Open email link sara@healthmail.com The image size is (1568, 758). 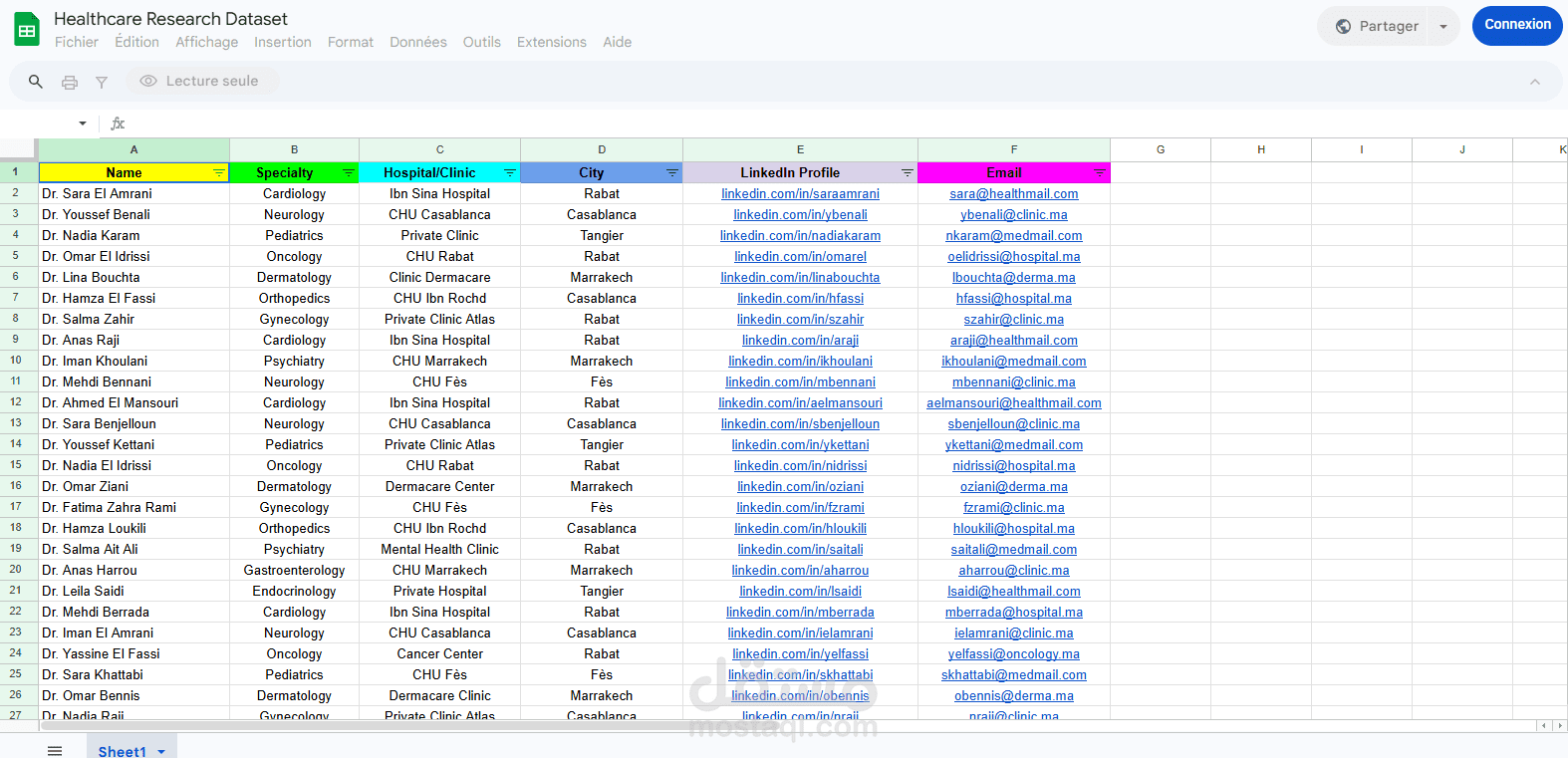[1014, 194]
